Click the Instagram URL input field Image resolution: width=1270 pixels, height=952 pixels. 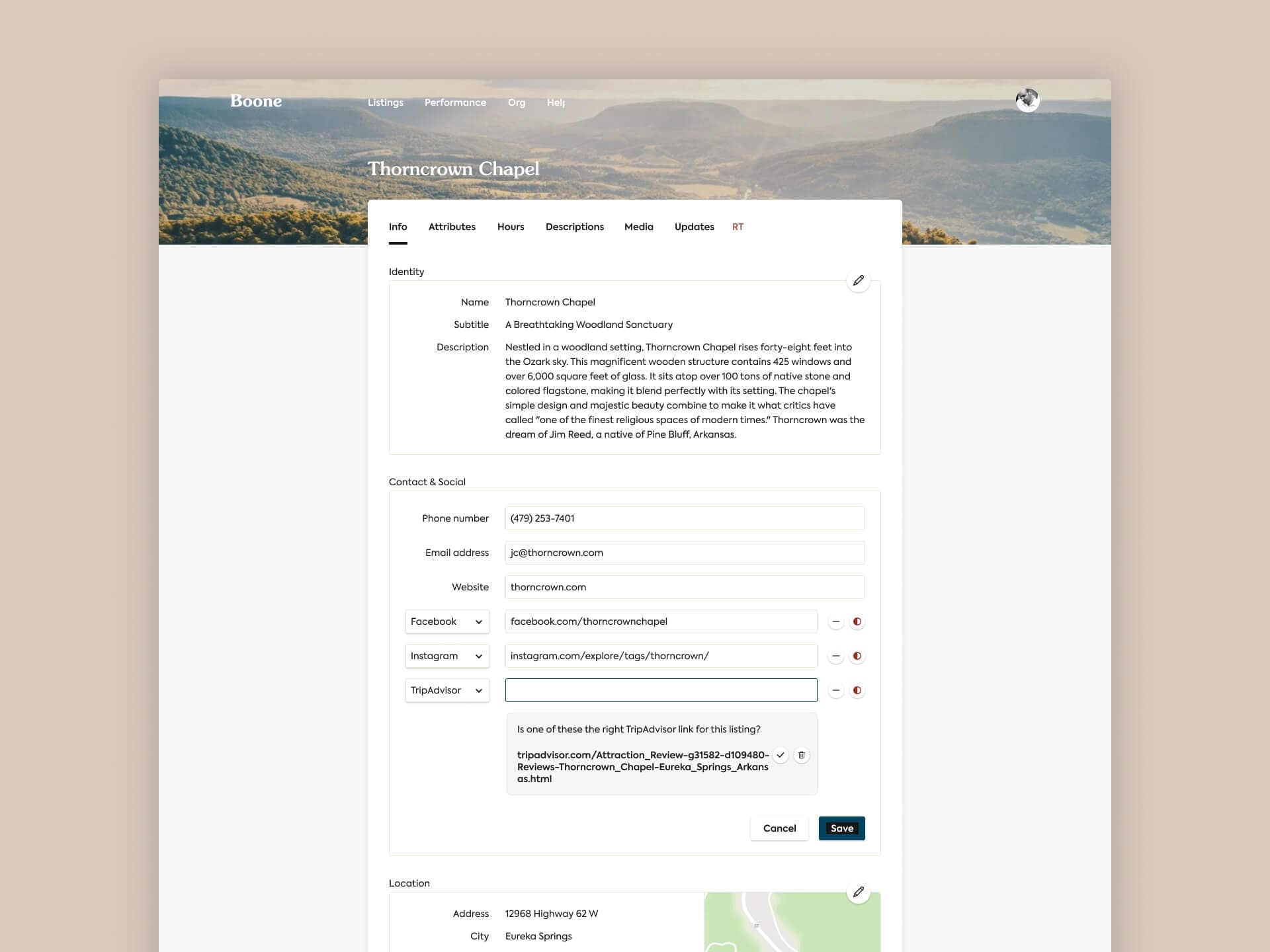(661, 656)
